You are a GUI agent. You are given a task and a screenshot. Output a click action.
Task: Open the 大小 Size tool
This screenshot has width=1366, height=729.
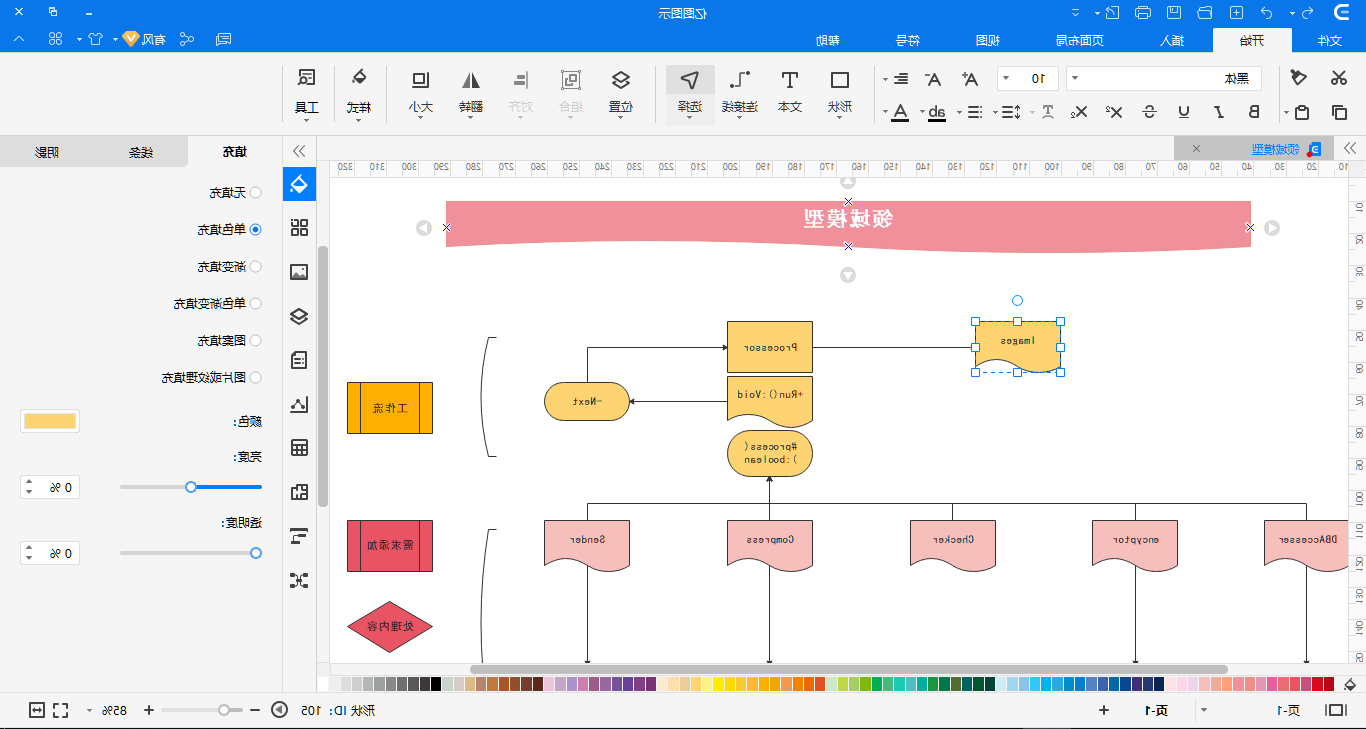click(x=420, y=93)
